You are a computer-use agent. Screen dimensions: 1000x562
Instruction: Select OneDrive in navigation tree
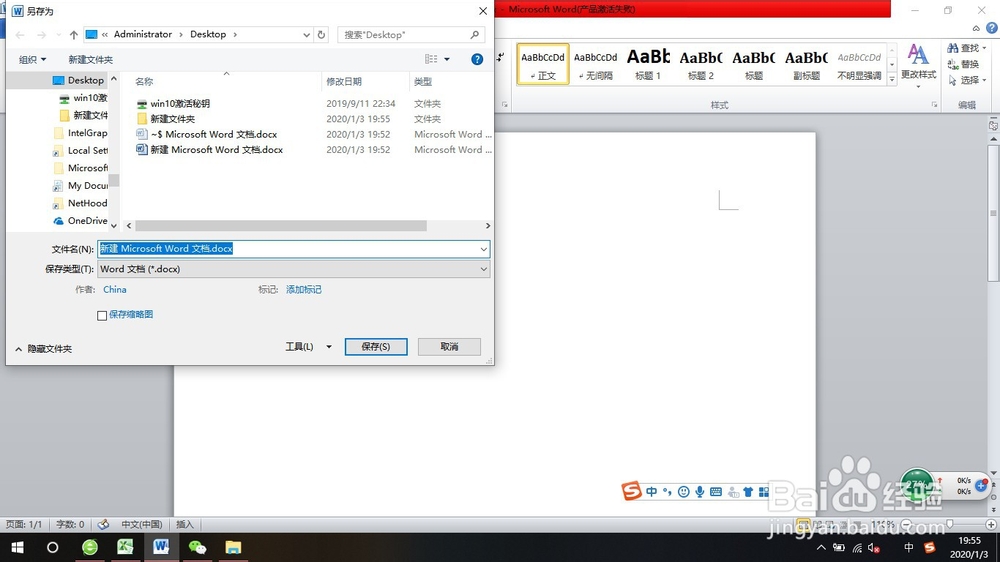[x=81, y=221]
